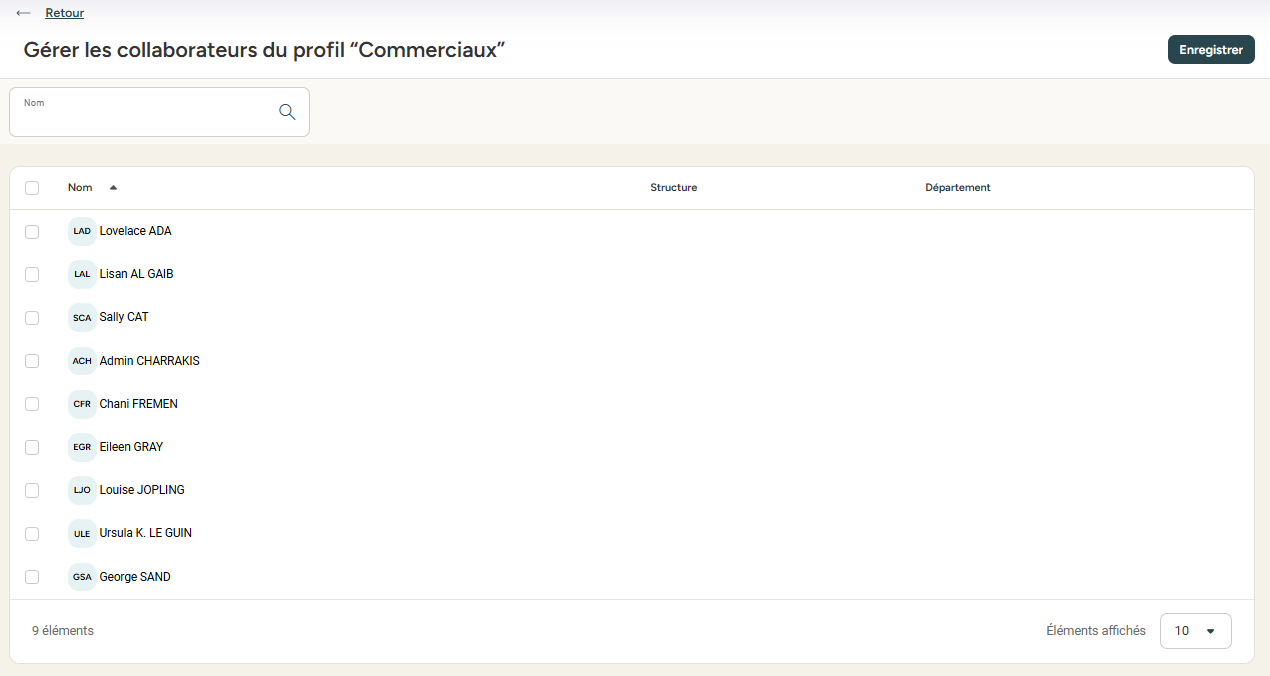1270x676 pixels.
Task: Click the search magnifier icon
Action: click(287, 112)
